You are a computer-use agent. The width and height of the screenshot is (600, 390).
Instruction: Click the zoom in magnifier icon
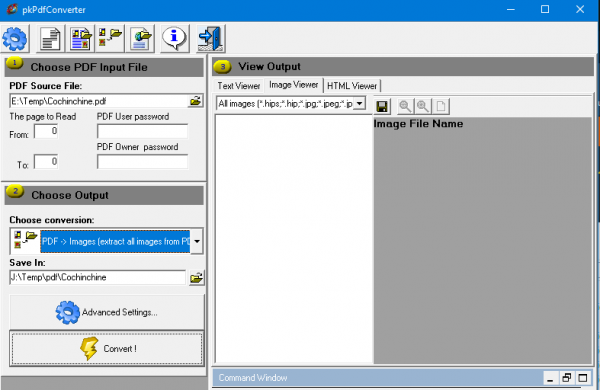(x=423, y=106)
